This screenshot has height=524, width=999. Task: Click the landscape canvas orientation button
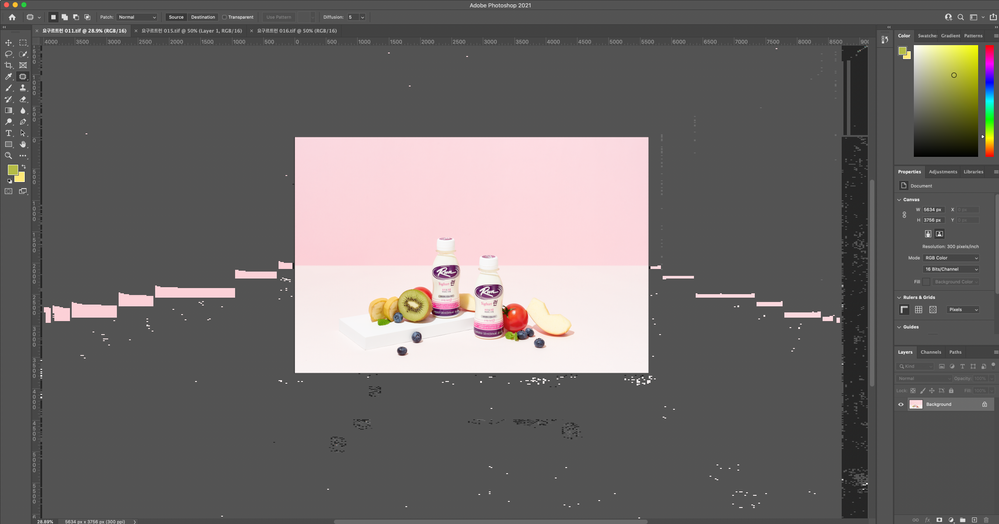(939, 234)
